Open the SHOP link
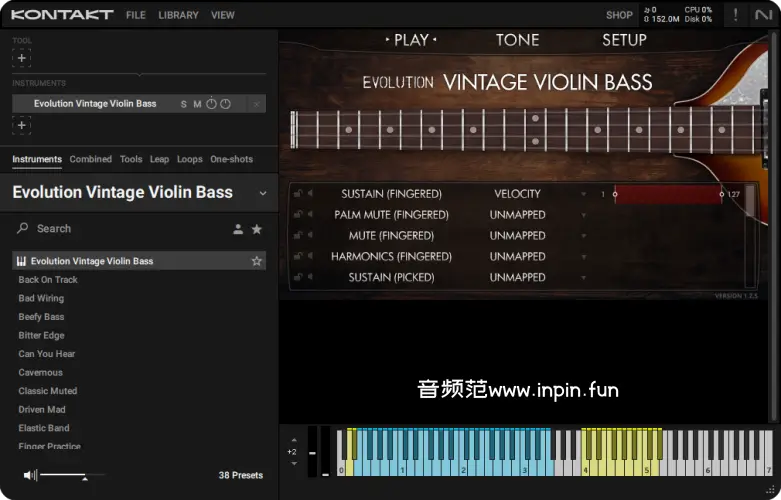Screen dimensions: 781x500 619,15
